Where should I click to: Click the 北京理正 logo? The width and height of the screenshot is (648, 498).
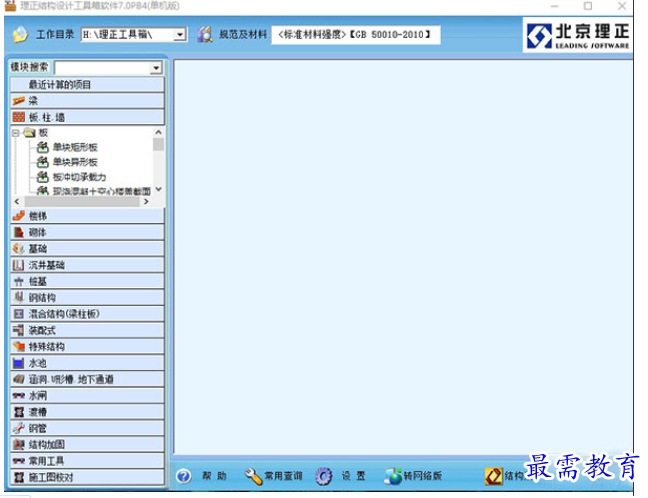pyautogui.click(x=578, y=36)
